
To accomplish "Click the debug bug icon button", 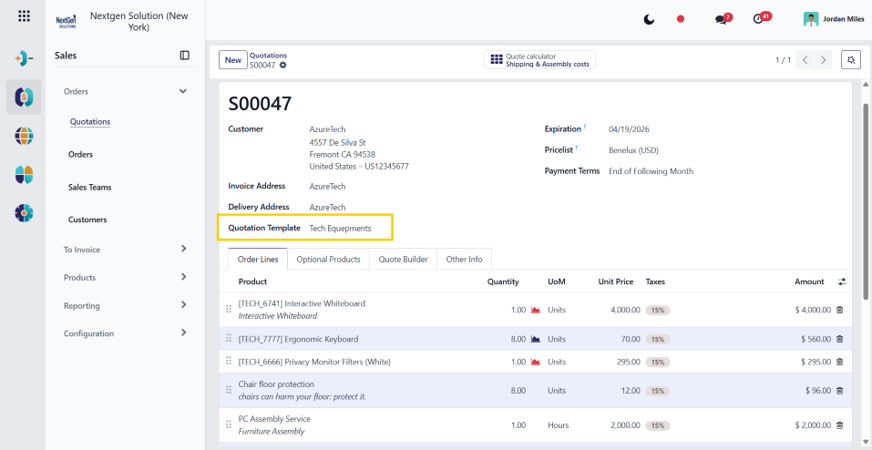I will tap(850, 60).
